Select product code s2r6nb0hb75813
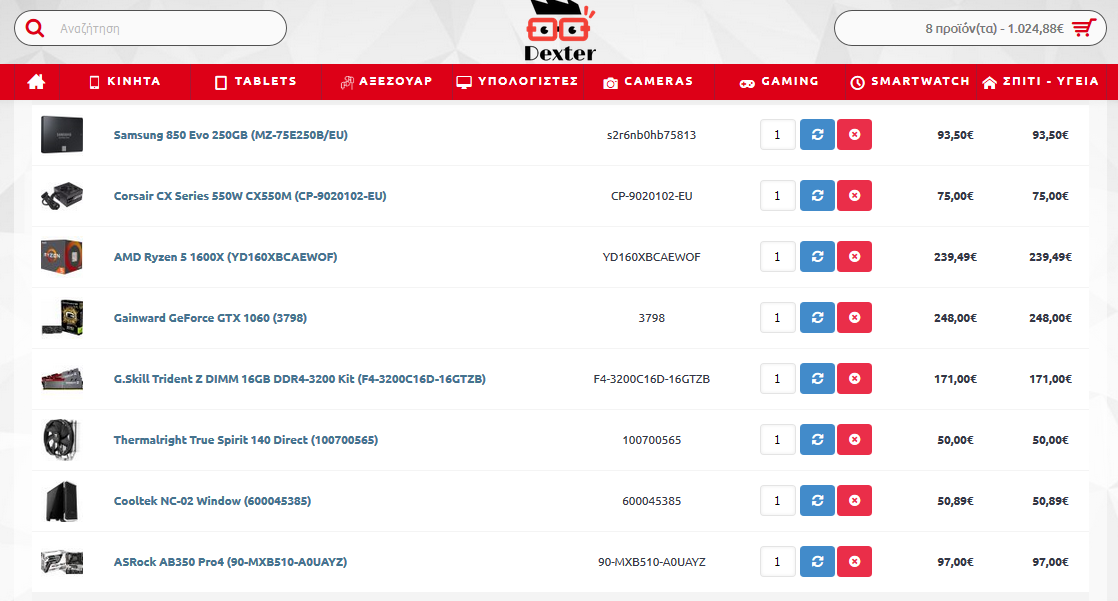Image resolution: width=1118 pixels, height=601 pixels. click(x=652, y=135)
